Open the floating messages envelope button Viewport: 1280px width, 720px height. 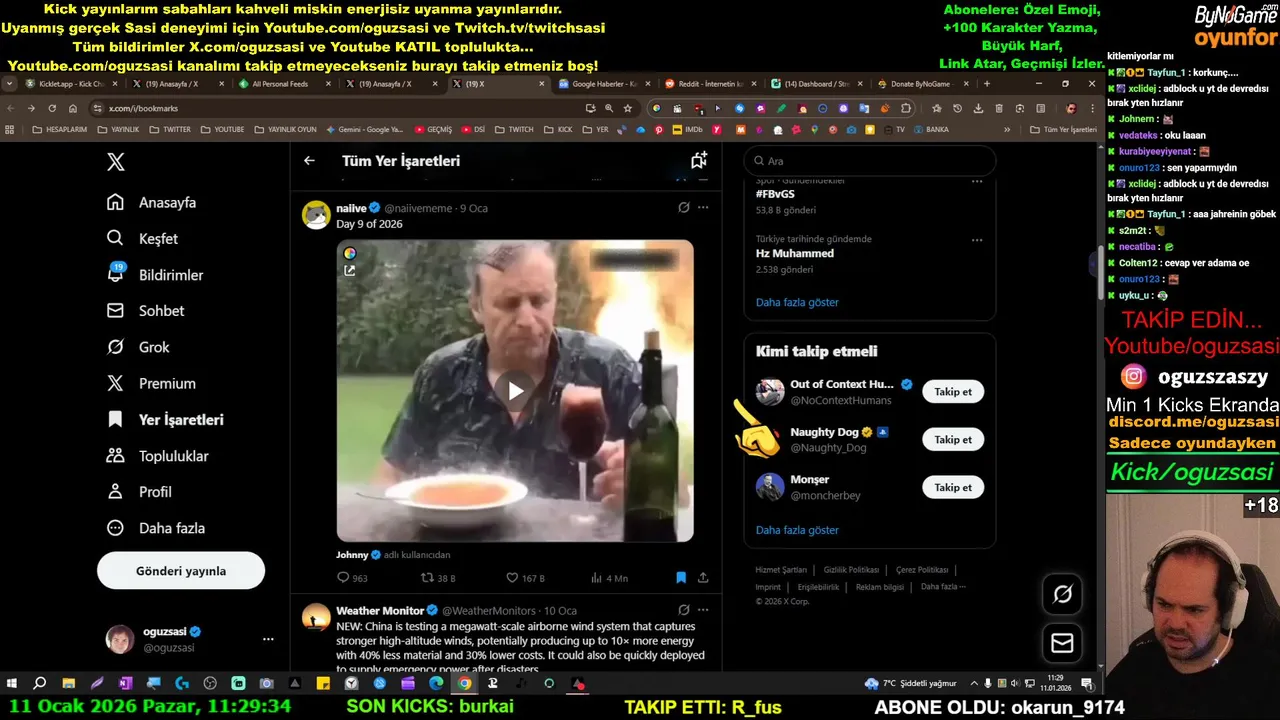(x=1062, y=643)
